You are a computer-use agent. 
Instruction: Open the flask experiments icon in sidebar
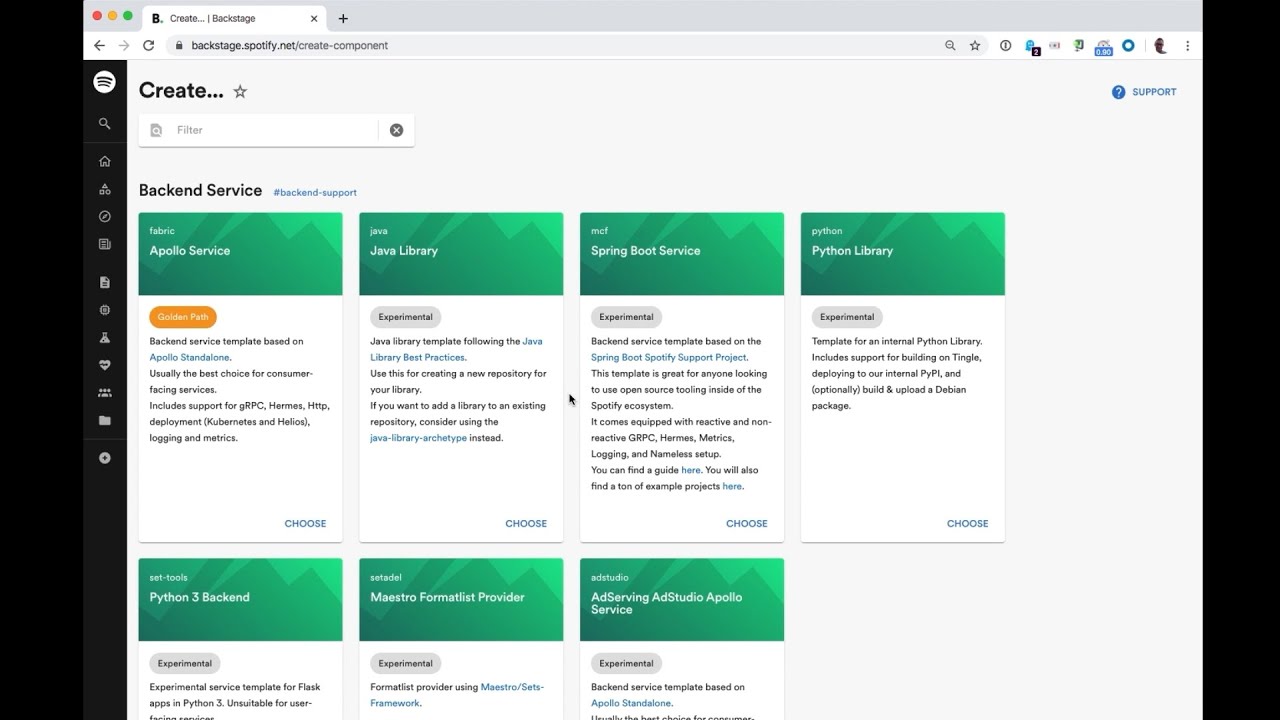pos(104,338)
